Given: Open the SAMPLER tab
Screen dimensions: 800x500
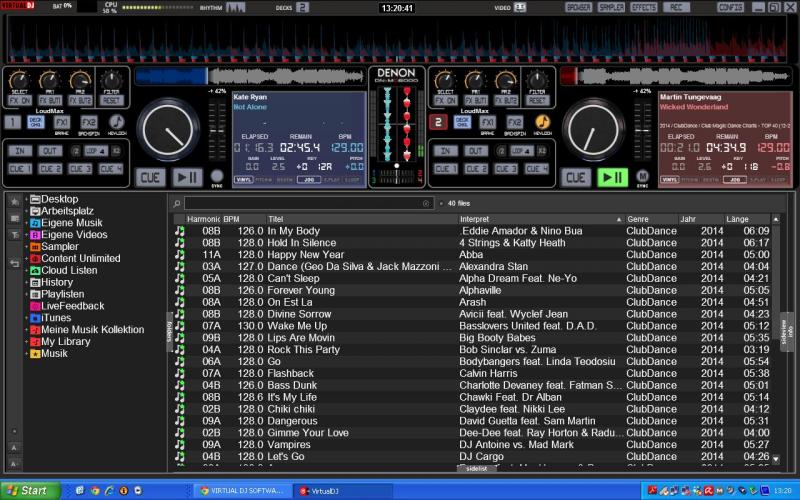Looking at the screenshot, I should coord(611,7).
